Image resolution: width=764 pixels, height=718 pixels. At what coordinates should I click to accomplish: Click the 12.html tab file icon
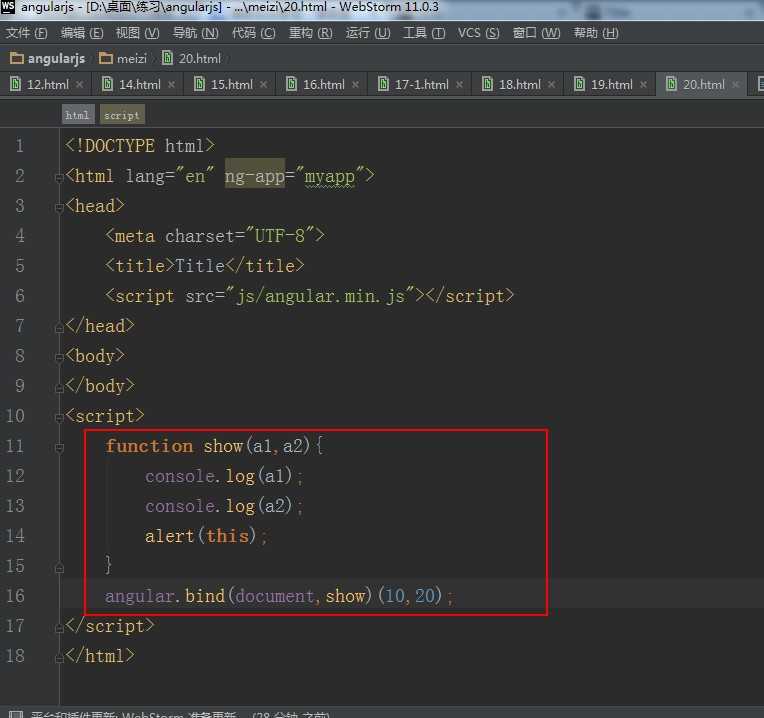click(15, 84)
